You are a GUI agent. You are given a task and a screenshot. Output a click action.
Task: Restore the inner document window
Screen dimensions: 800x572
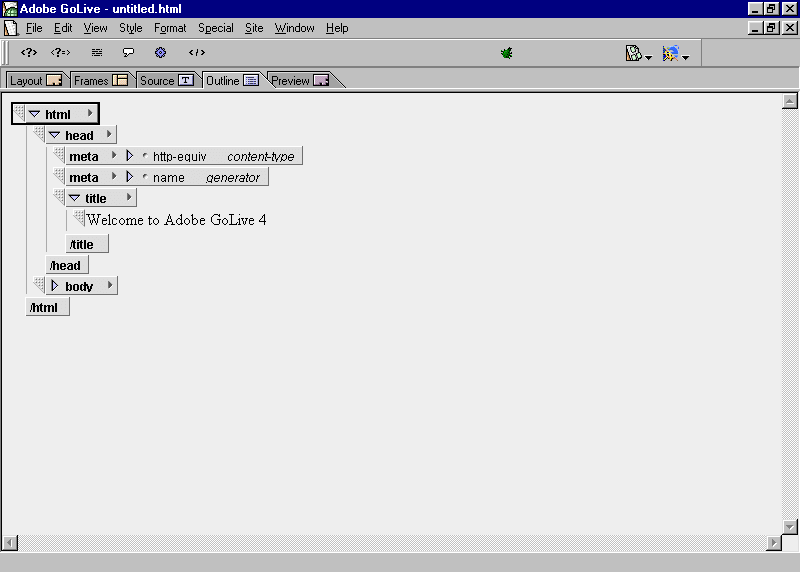pos(771,28)
